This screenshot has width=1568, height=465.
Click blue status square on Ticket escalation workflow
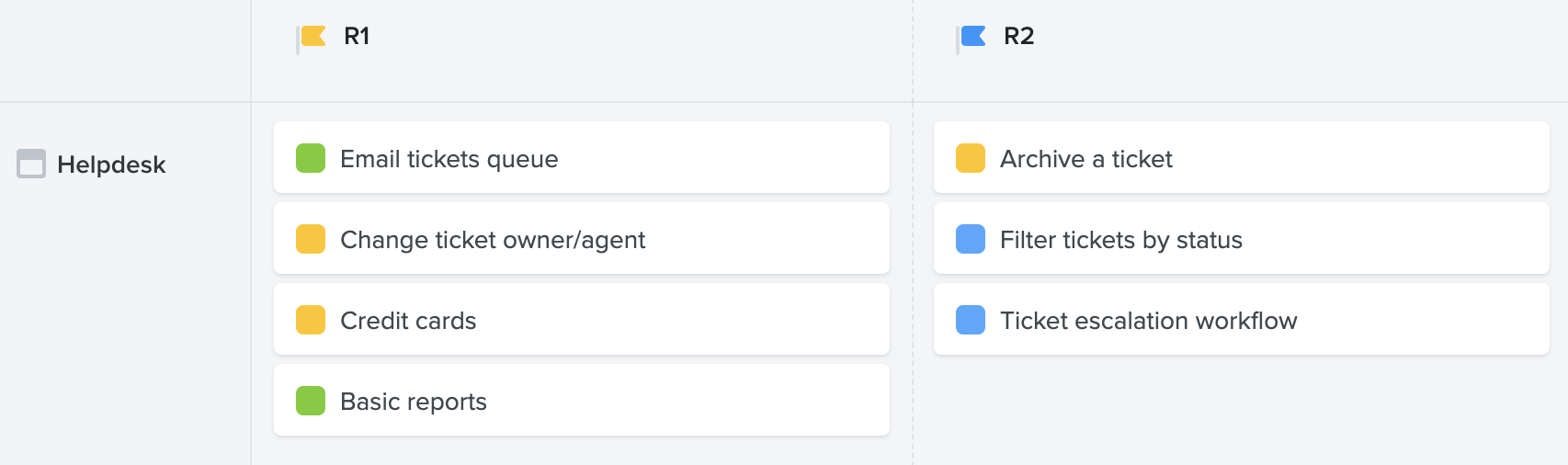(x=971, y=320)
